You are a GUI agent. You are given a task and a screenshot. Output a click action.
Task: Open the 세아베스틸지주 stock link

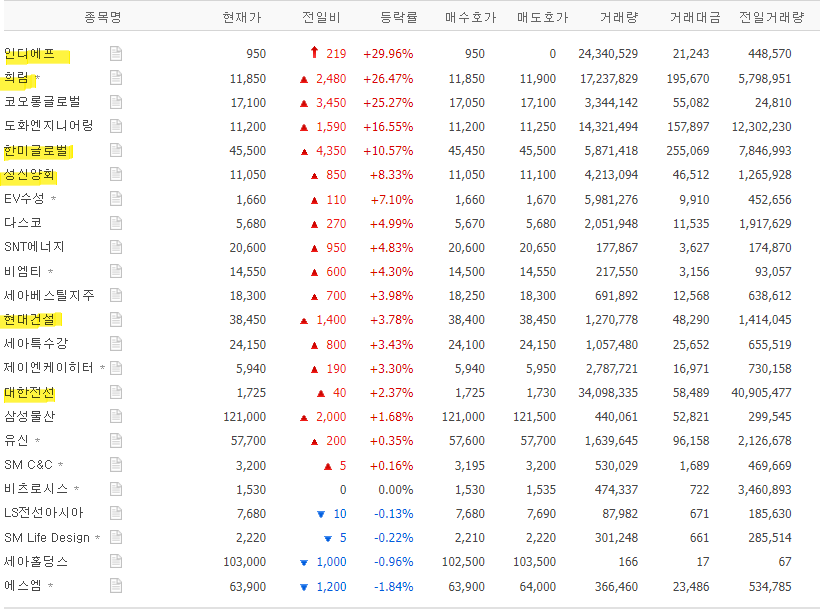coord(49,295)
